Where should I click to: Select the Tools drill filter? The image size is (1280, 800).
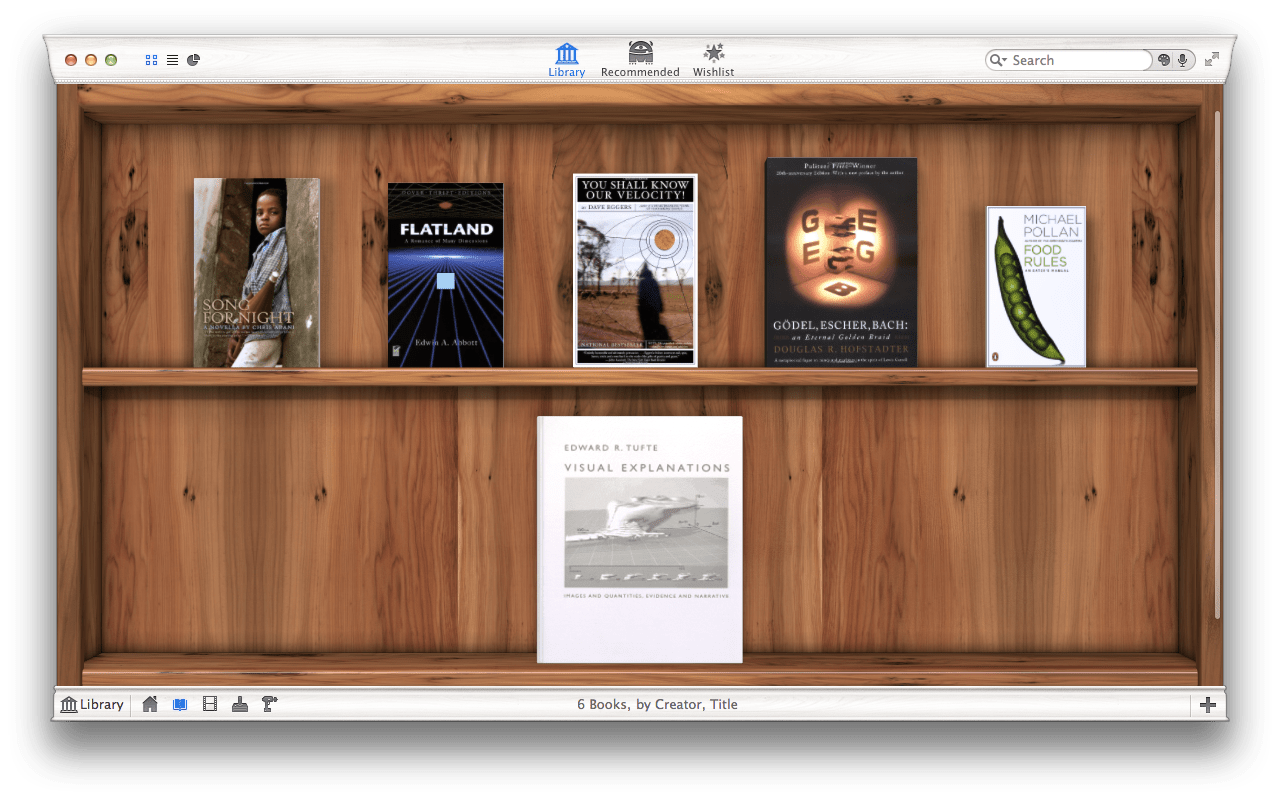coord(268,704)
